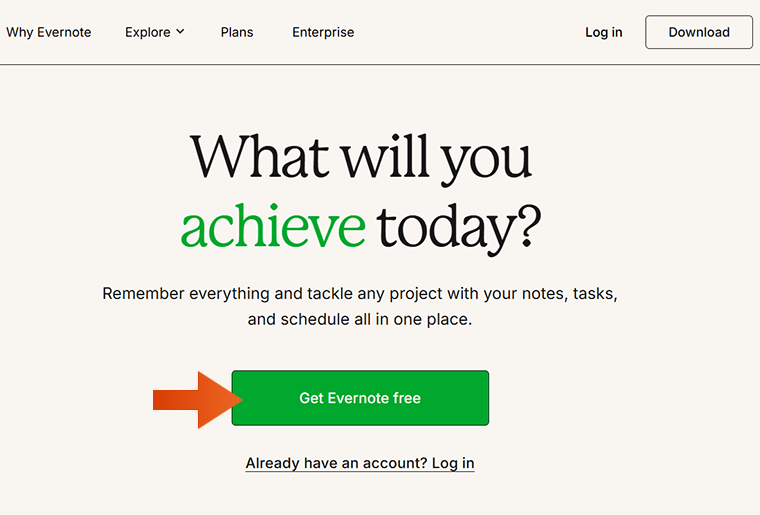Follow the "Already have an account?" text link

(x=336, y=463)
